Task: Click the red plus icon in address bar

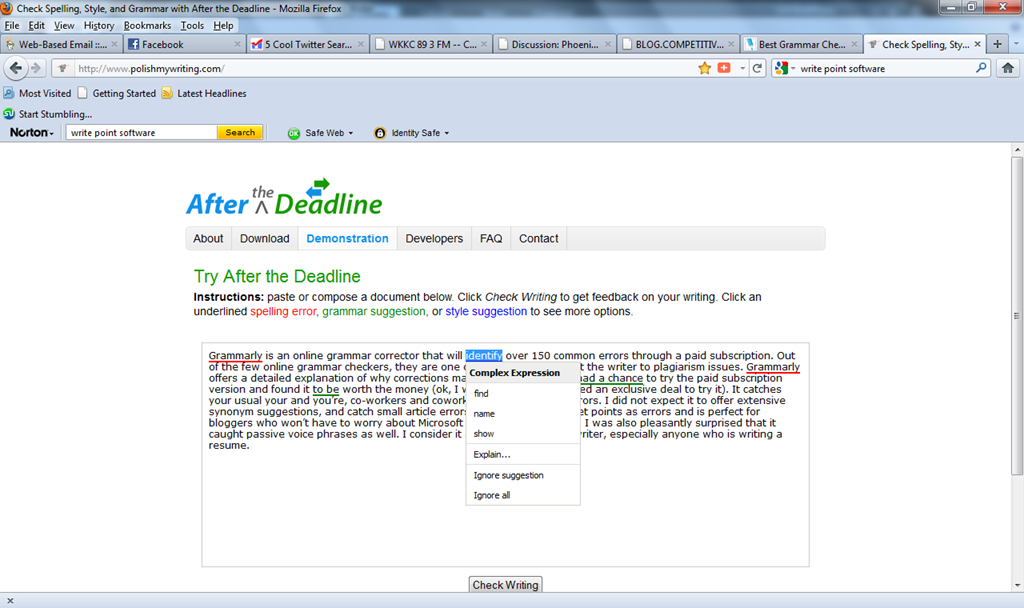Action: pos(724,67)
